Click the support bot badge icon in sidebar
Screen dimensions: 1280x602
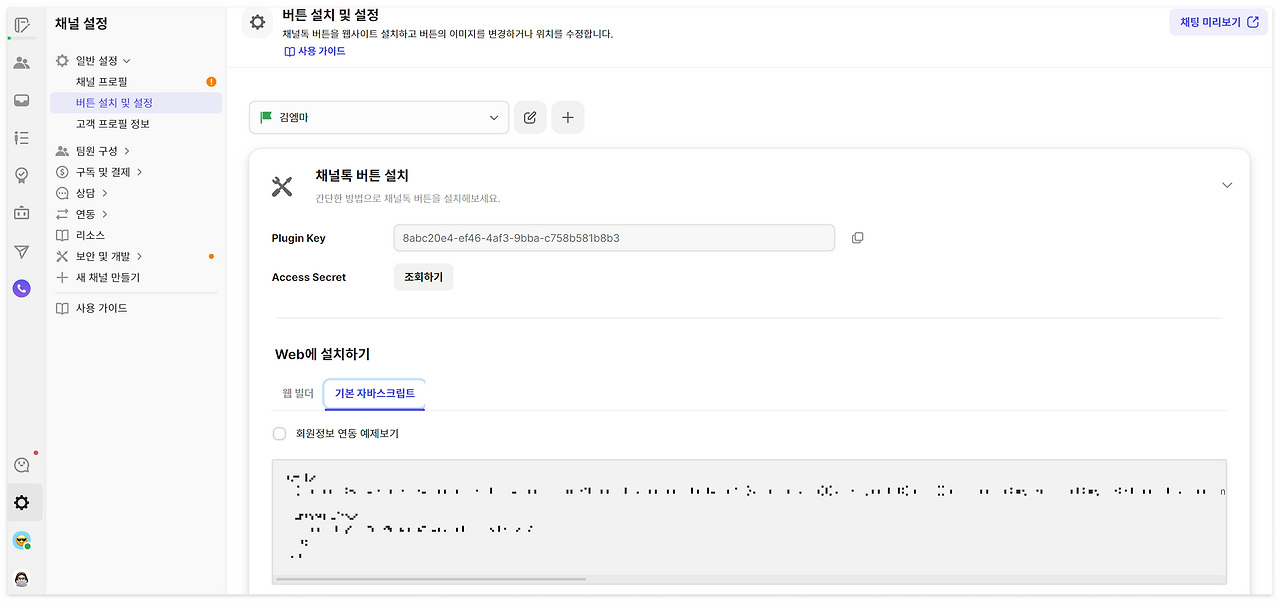[21, 175]
